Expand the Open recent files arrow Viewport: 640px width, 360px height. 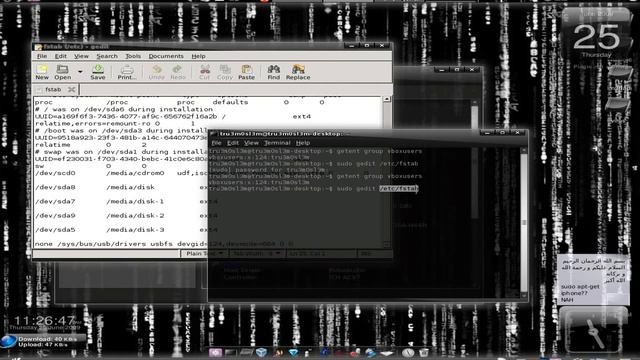80,72
